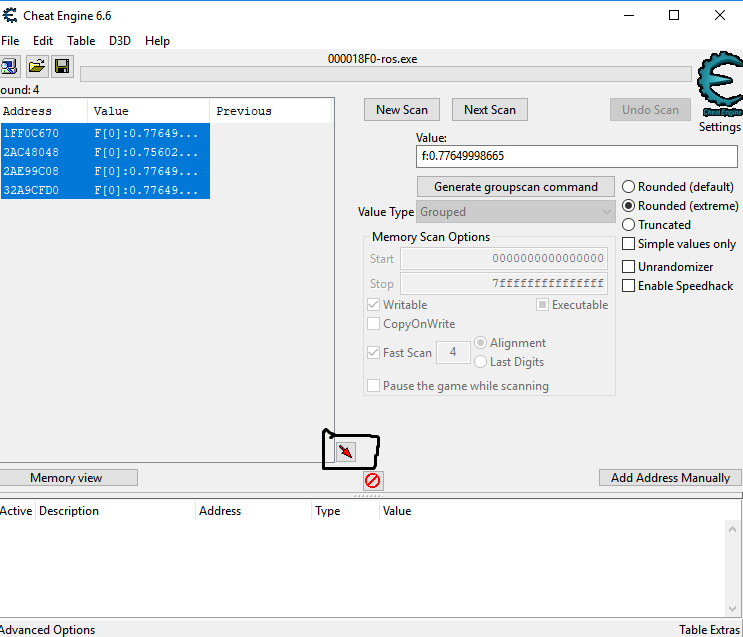The width and height of the screenshot is (743, 637).
Task: Click the Cheat Engine logo above Settings
Action: (x=720, y=84)
